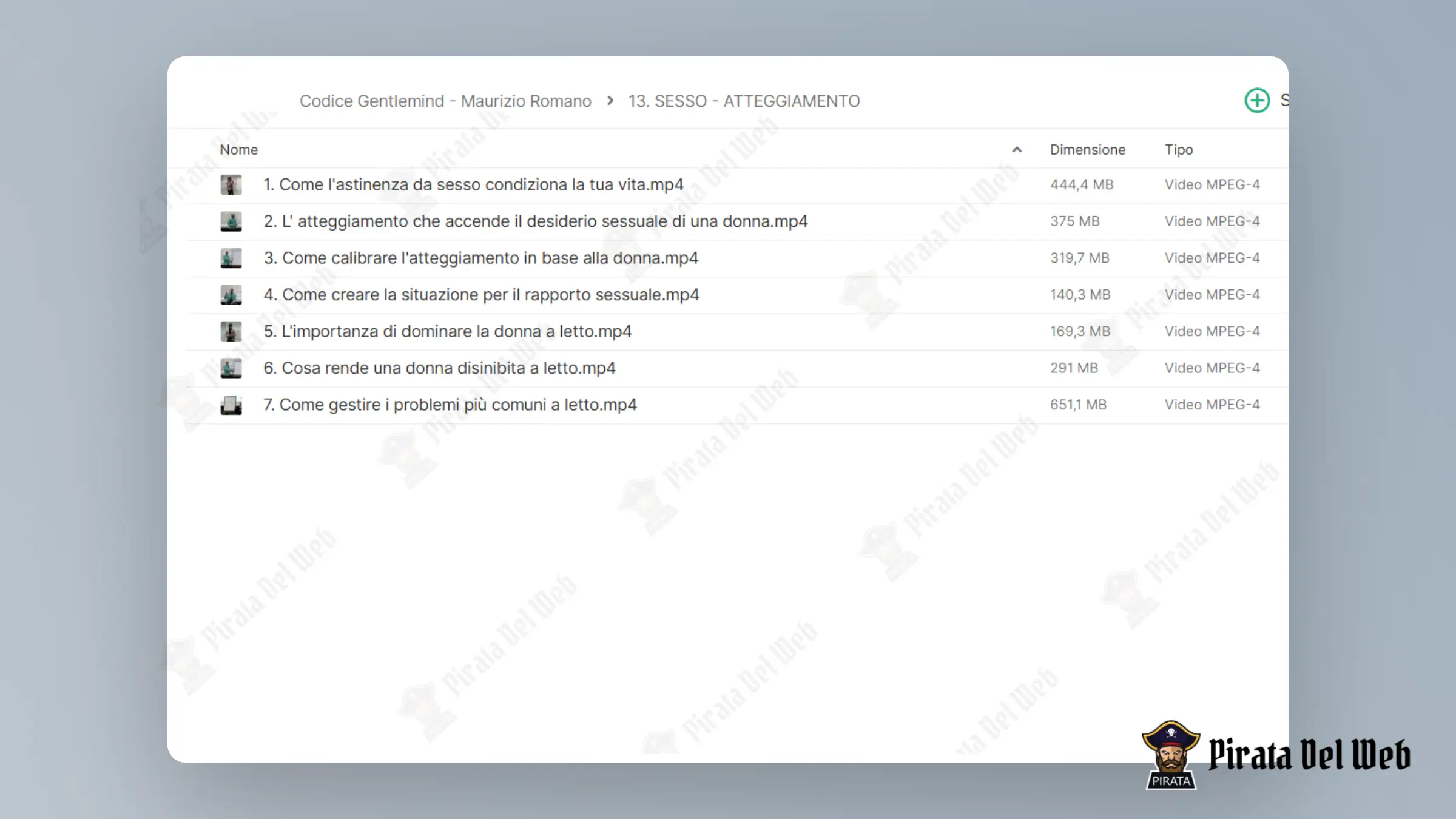Select '4. Come creare la situazione per il rapporto sessuale.mp4'
Viewport: 1456px width, 819px height.
pos(481,295)
